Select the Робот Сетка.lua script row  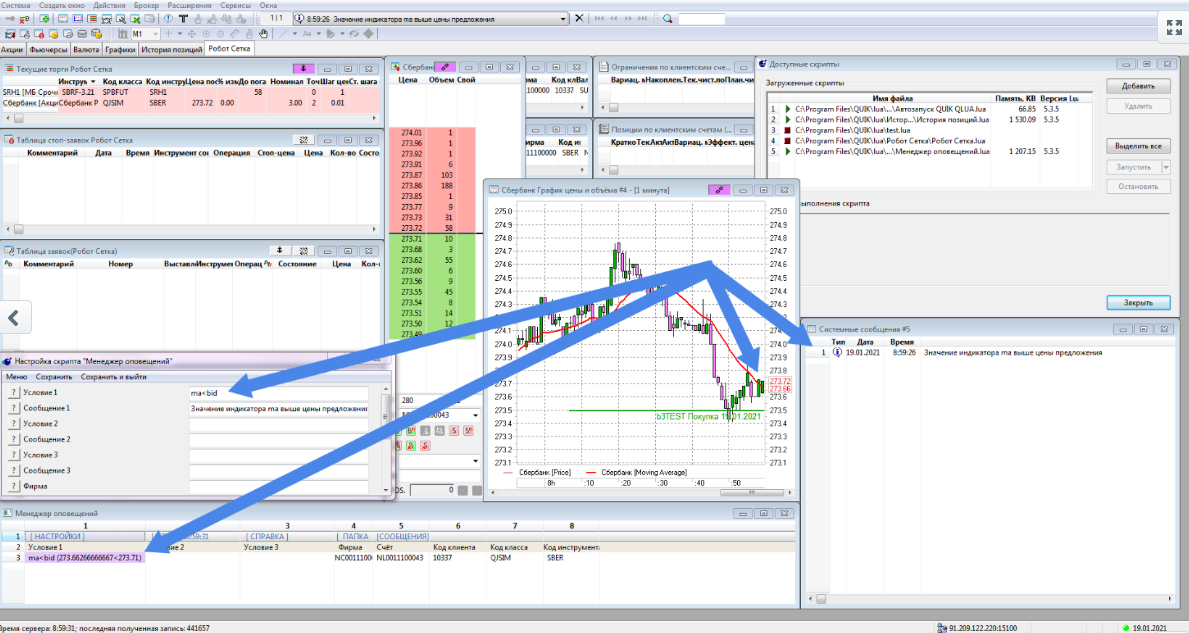pos(930,141)
